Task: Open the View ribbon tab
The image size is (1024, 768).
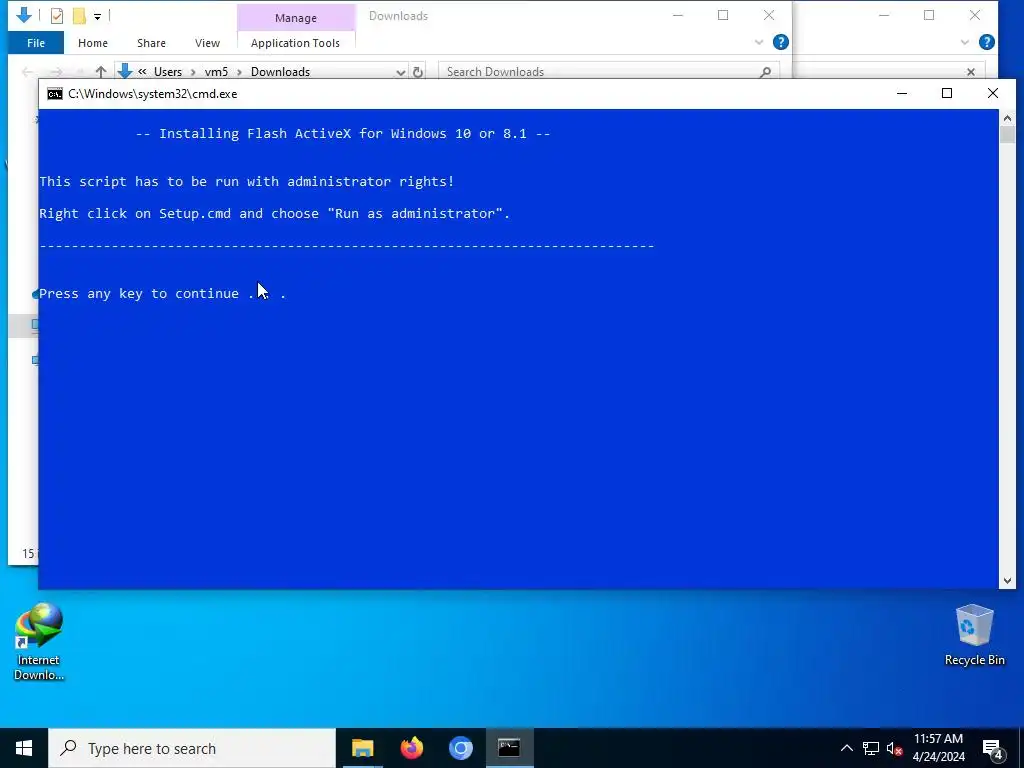Action: 207,43
